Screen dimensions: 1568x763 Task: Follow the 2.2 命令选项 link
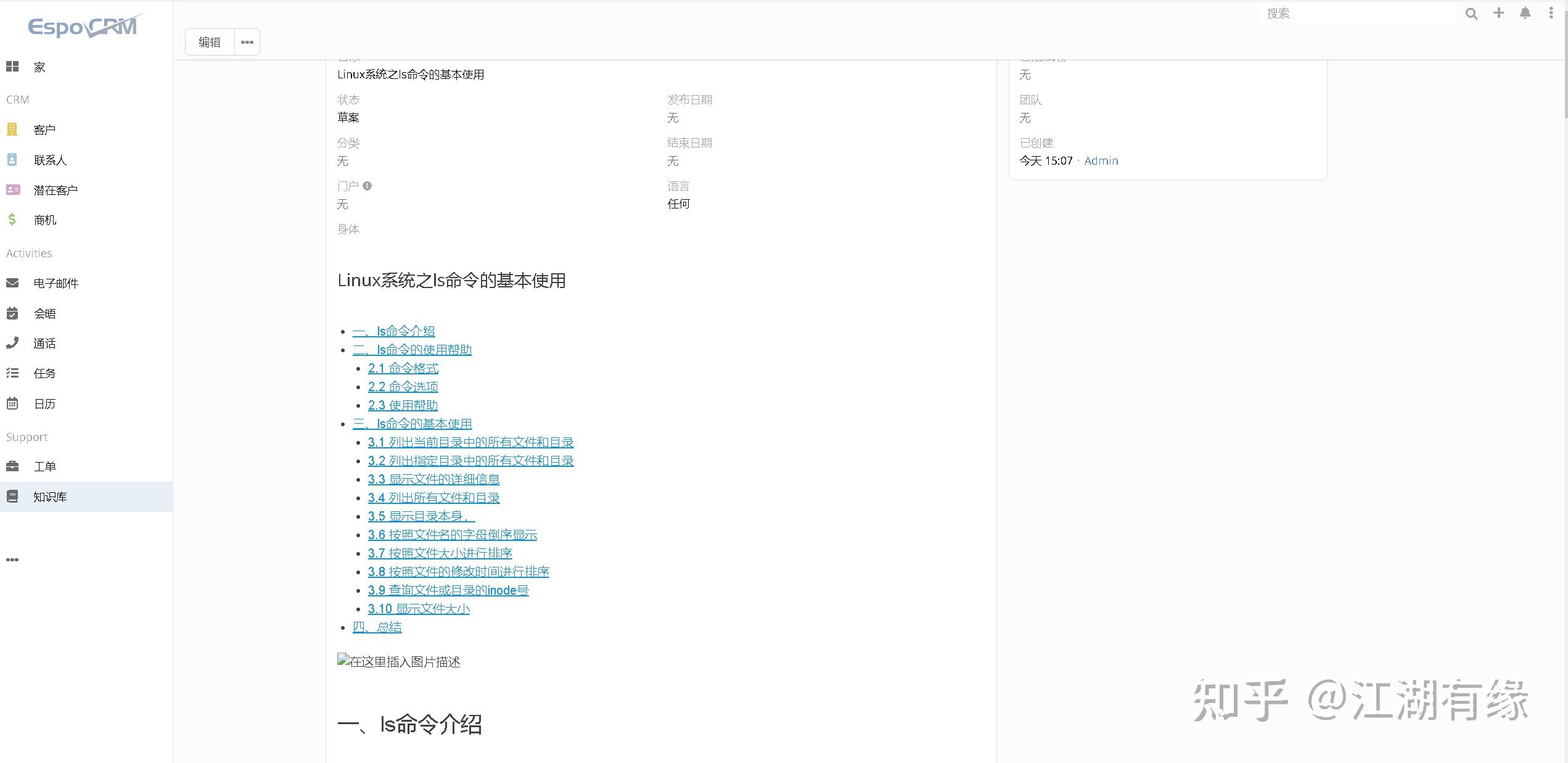tap(403, 387)
